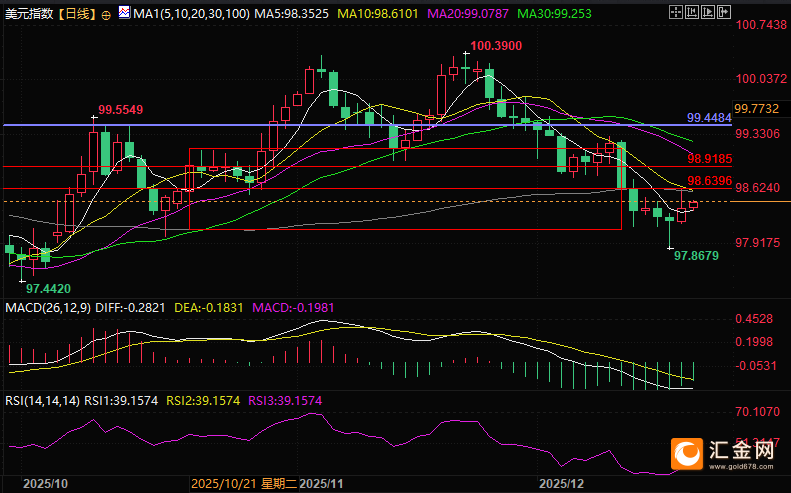Open MA1(5,10,20,30,100) indicator settings
The height and width of the screenshot is (493, 791).
coord(191,14)
